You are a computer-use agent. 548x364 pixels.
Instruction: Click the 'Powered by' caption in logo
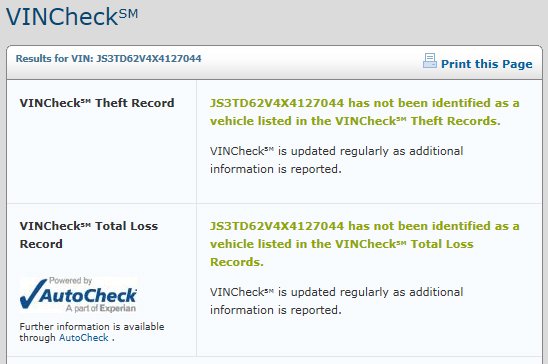coord(70,281)
